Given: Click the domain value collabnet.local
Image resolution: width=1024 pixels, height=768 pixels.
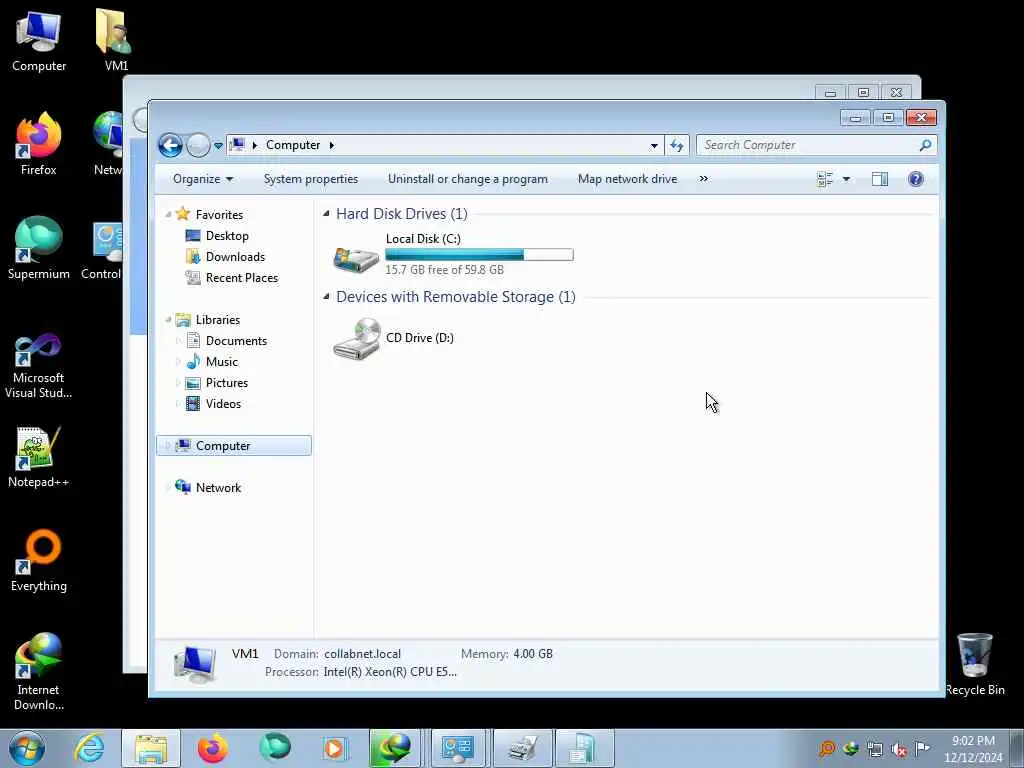Looking at the screenshot, I should pos(362,654).
